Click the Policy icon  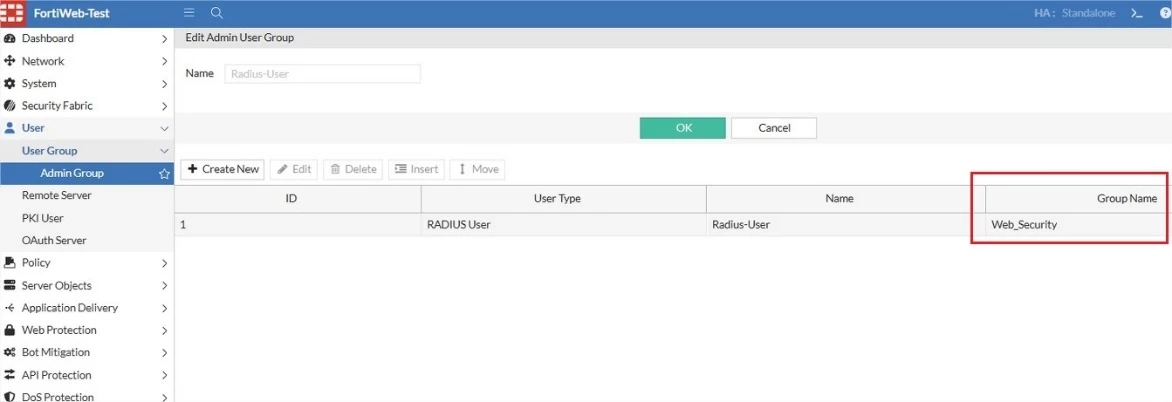tap(10, 262)
